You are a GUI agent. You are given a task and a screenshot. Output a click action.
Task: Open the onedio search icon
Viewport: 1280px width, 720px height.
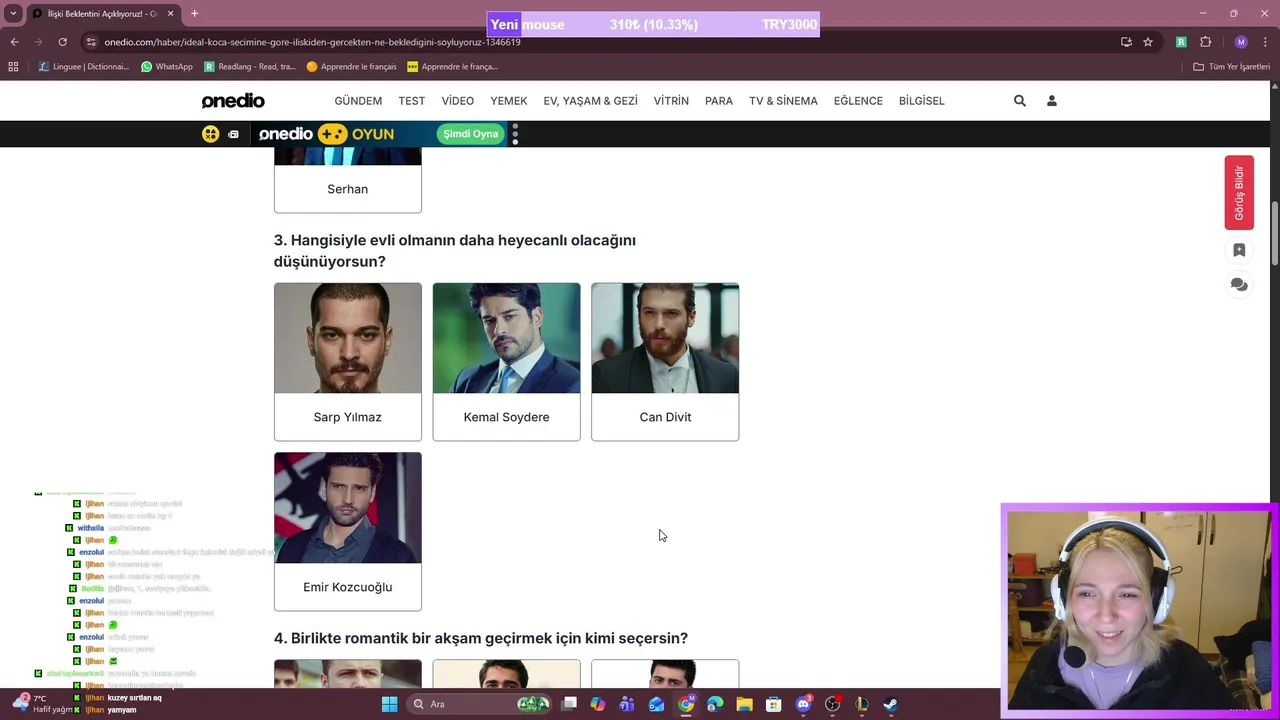point(1019,101)
